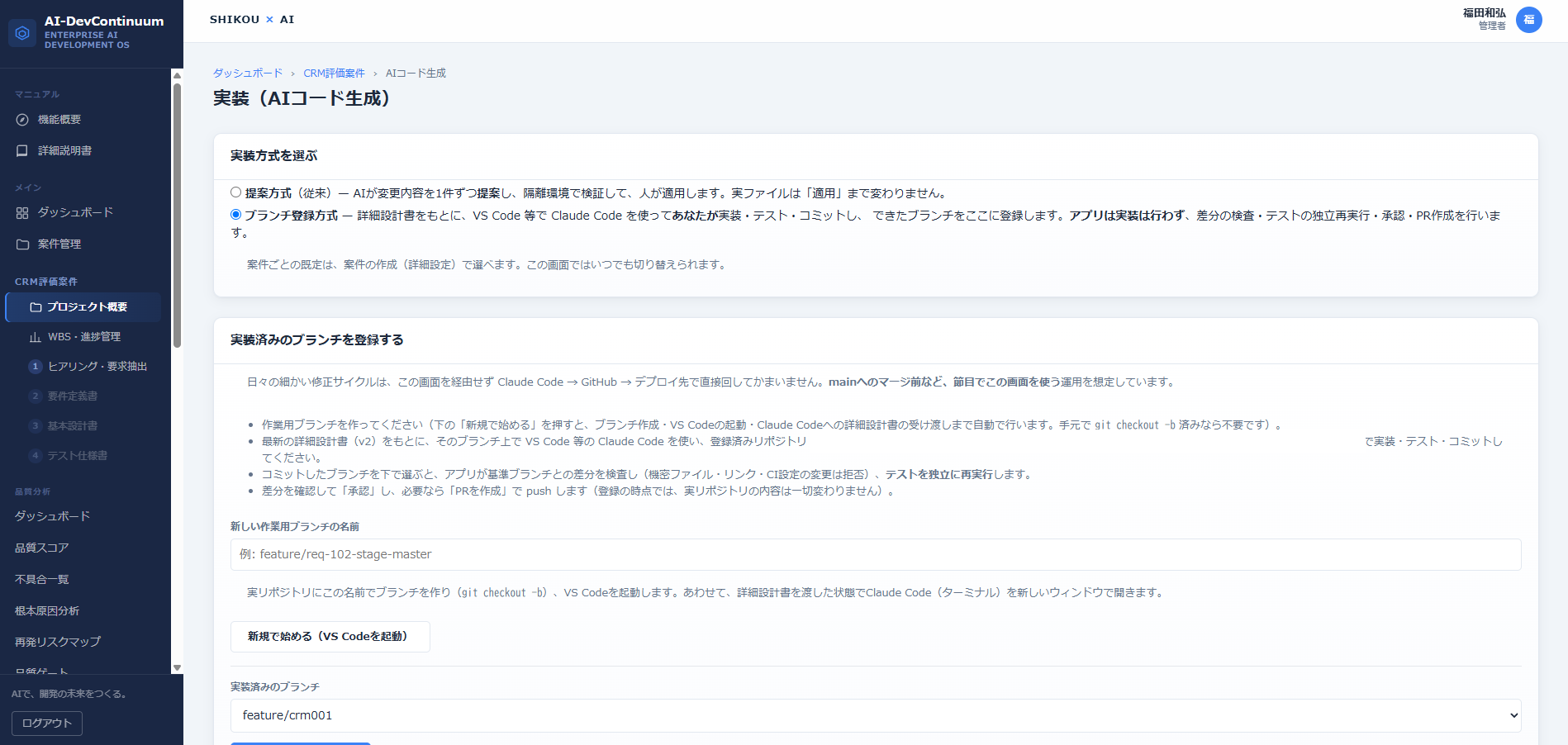Image resolution: width=1568 pixels, height=745 pixels.
Task: Click the sidebar vertical scrollbar thumb
Action: [177, 215]
